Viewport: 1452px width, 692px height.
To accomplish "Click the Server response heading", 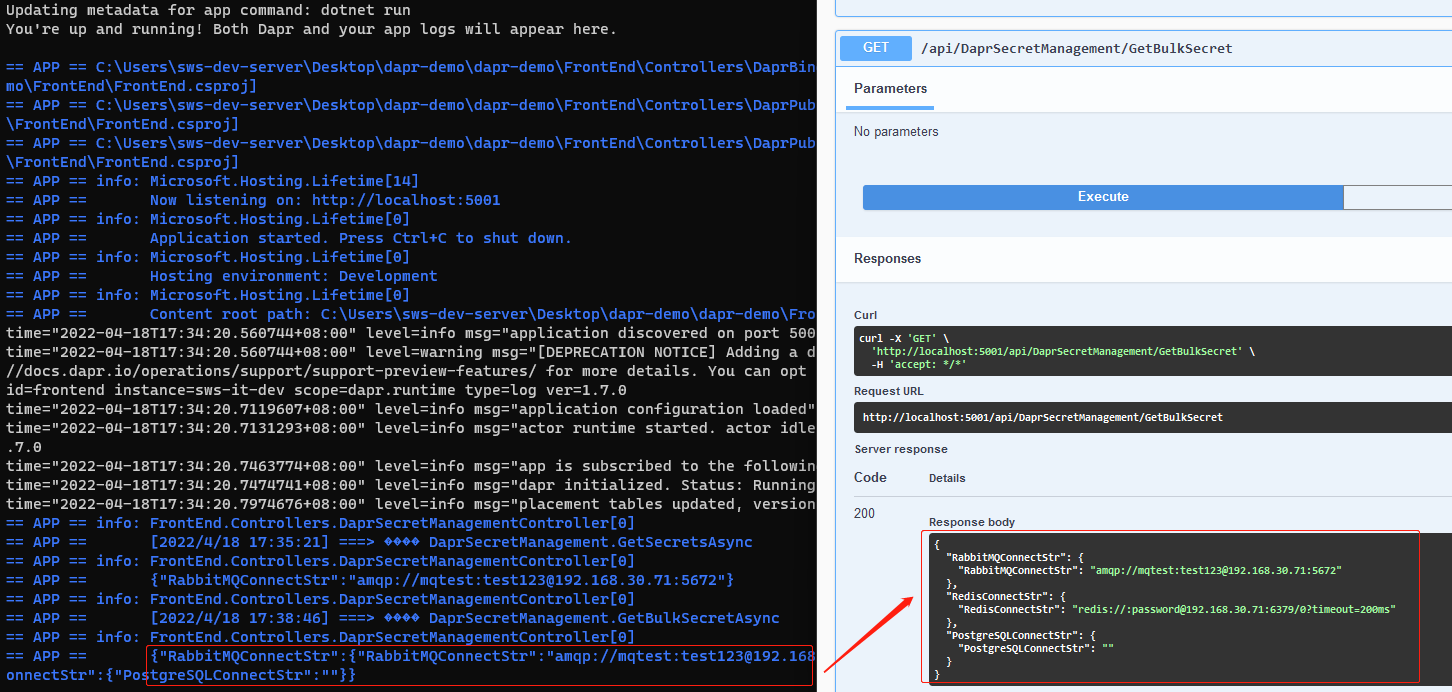I will 901,449.
